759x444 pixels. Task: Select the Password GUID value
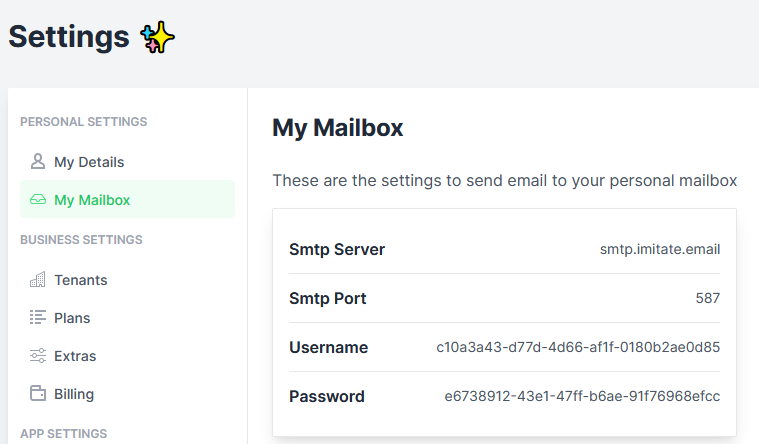pos(582,396)
